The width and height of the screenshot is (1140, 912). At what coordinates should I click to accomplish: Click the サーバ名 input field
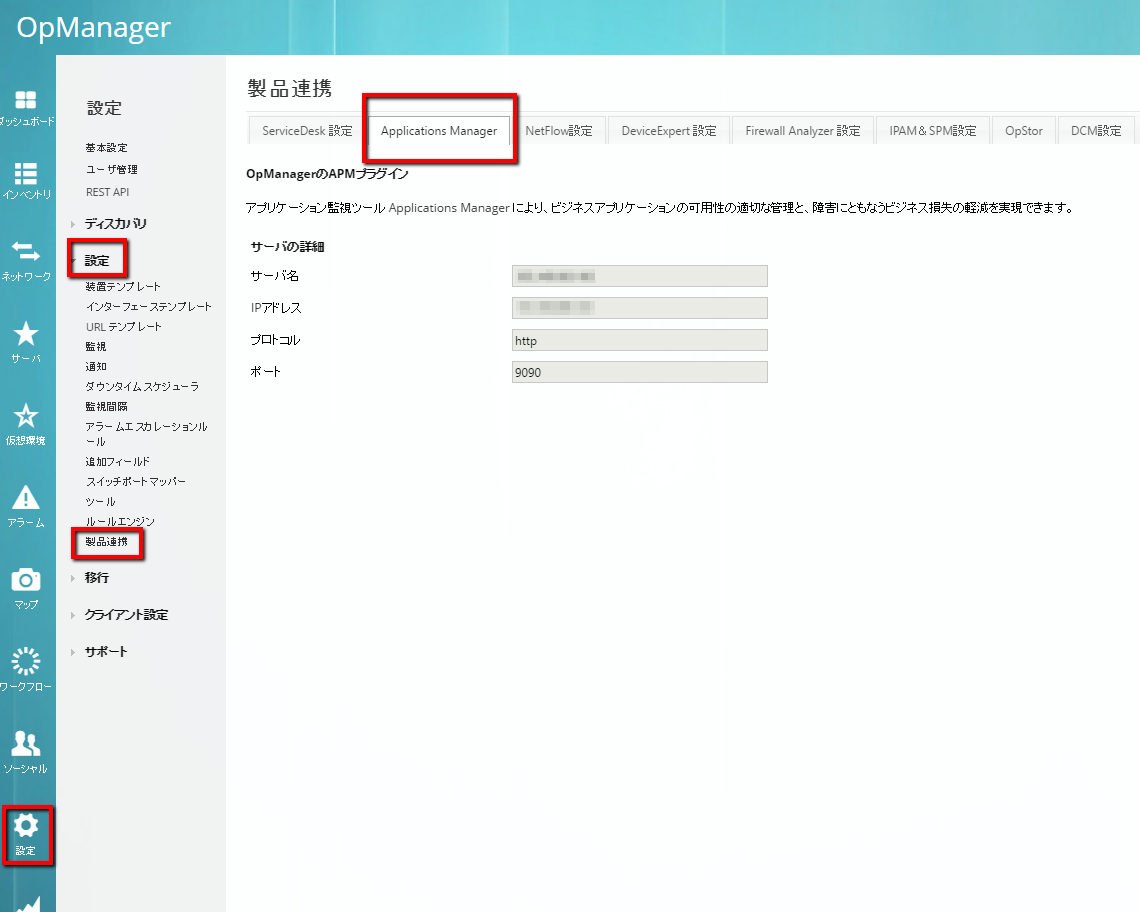(x=640, y=276)
